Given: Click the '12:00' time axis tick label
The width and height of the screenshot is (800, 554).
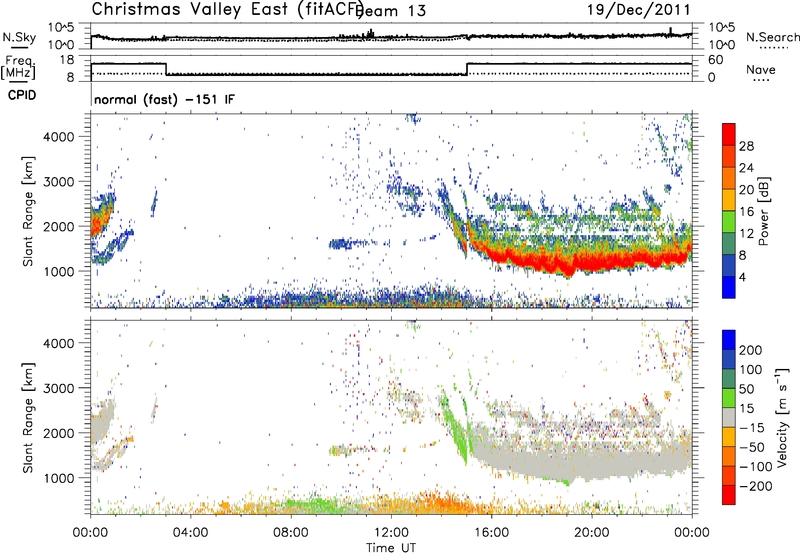Looking at the screenshot, I should (391, 533).
